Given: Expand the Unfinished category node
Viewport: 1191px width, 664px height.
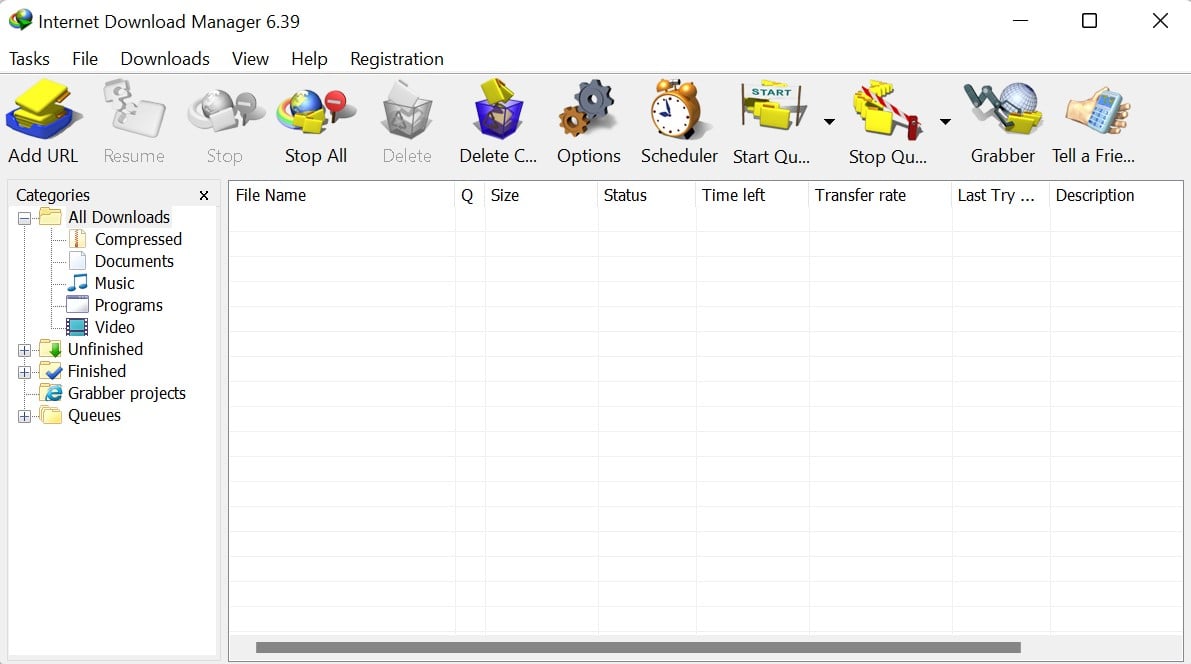Looking at the screenshot, I should click(x=24, y=350).
